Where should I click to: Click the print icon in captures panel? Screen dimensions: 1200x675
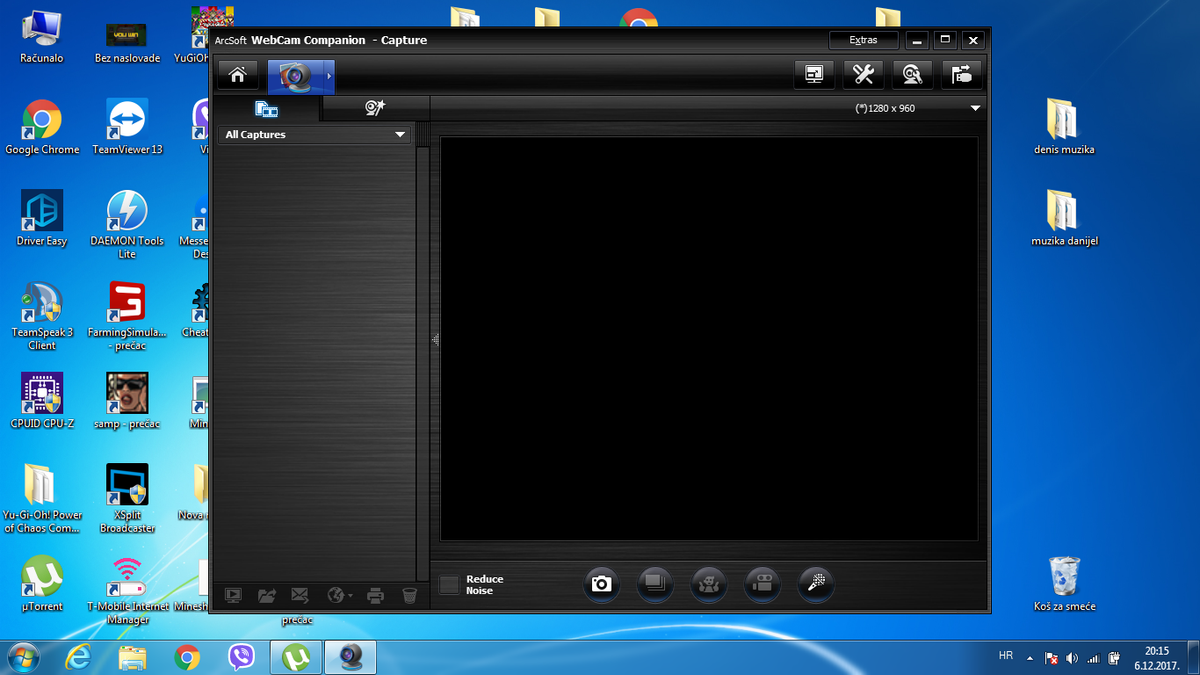pyautogui.click(x=376, y=596)
